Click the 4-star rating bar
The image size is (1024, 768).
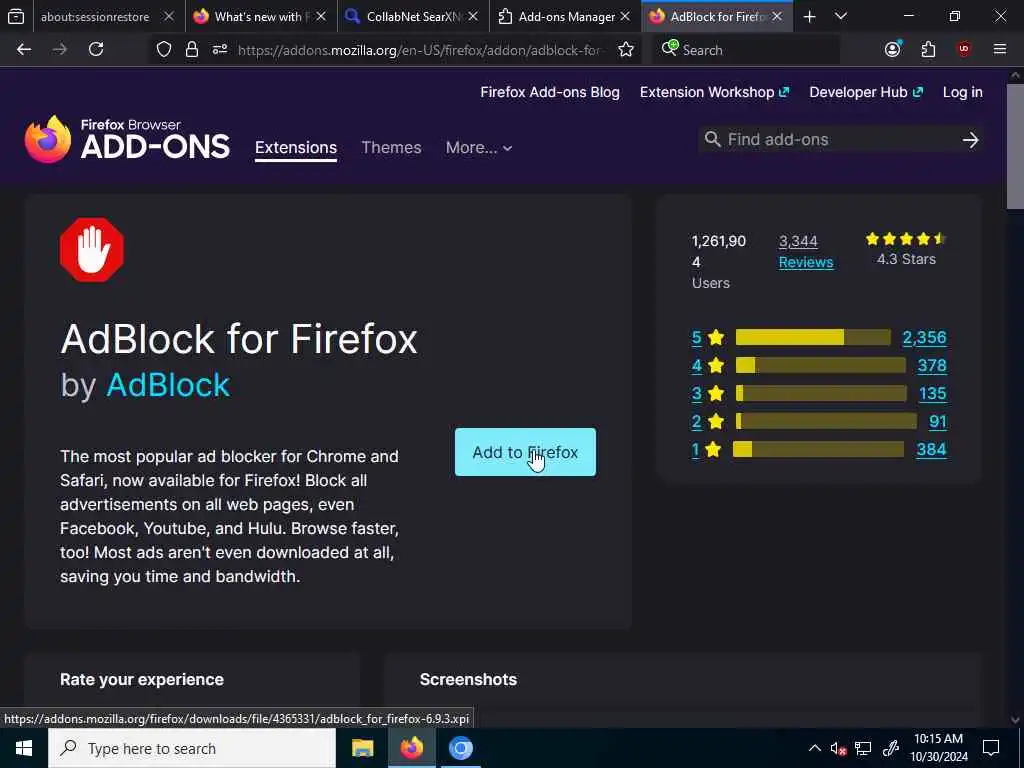[821, 365]
